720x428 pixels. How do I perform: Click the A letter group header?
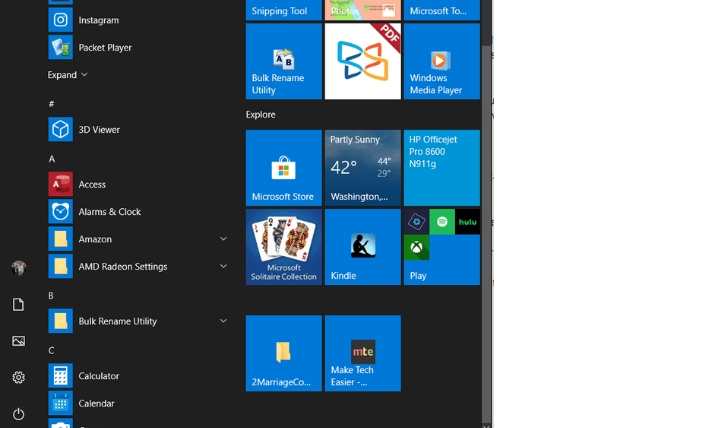(x=51, y=159)
